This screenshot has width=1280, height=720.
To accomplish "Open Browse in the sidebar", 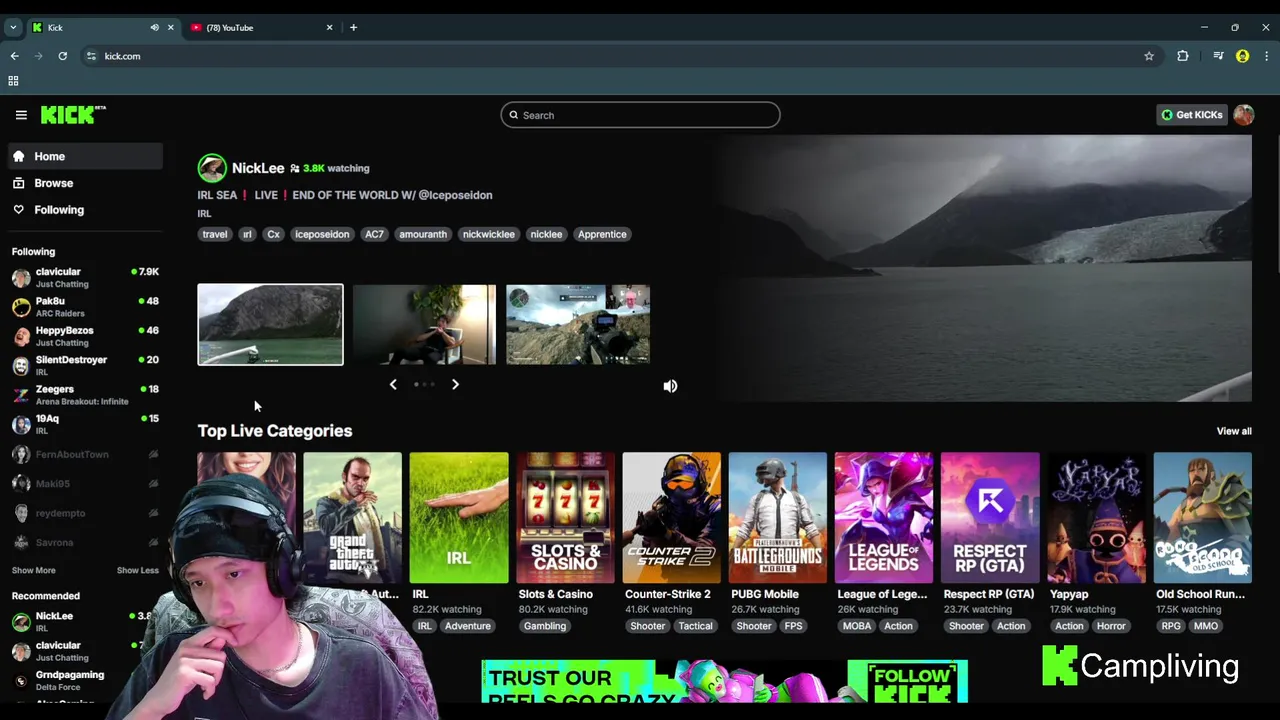I will pos(86,183).
